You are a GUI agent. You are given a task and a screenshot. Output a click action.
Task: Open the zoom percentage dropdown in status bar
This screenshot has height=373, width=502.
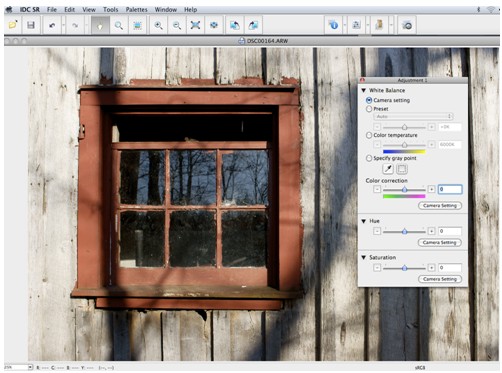(30, 367)
